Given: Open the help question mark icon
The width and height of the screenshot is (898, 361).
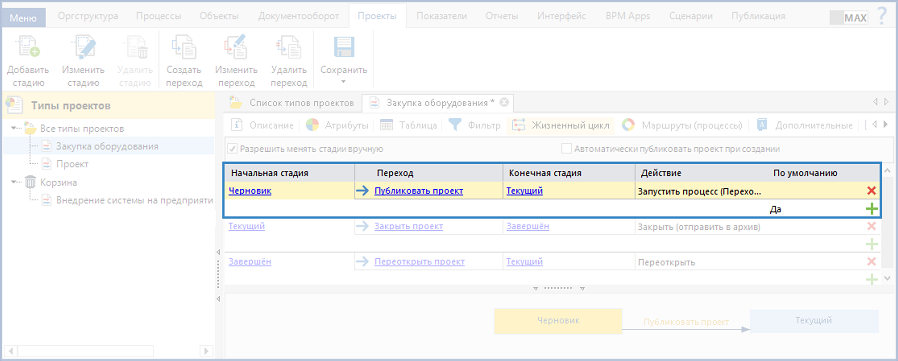Looking at the screenshot, I should (881, 16).
